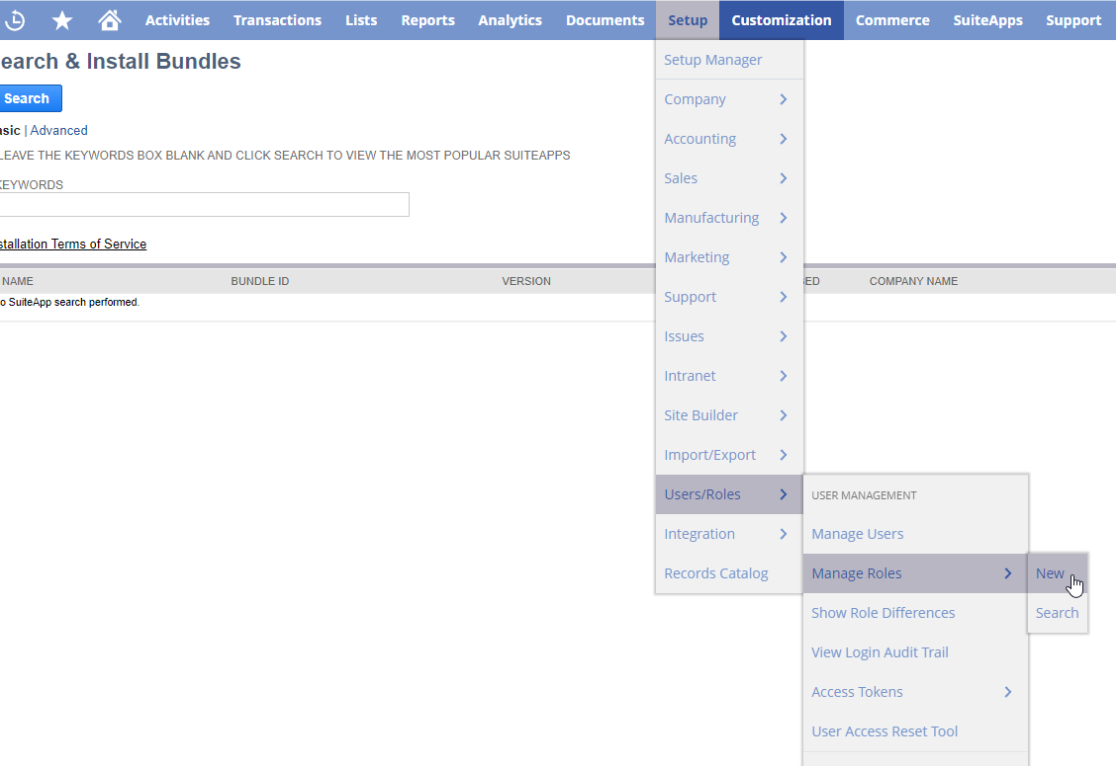Open the Reports menu
Image resolution: width=1116 pixels, height=766 pixels.
(428, 20)
